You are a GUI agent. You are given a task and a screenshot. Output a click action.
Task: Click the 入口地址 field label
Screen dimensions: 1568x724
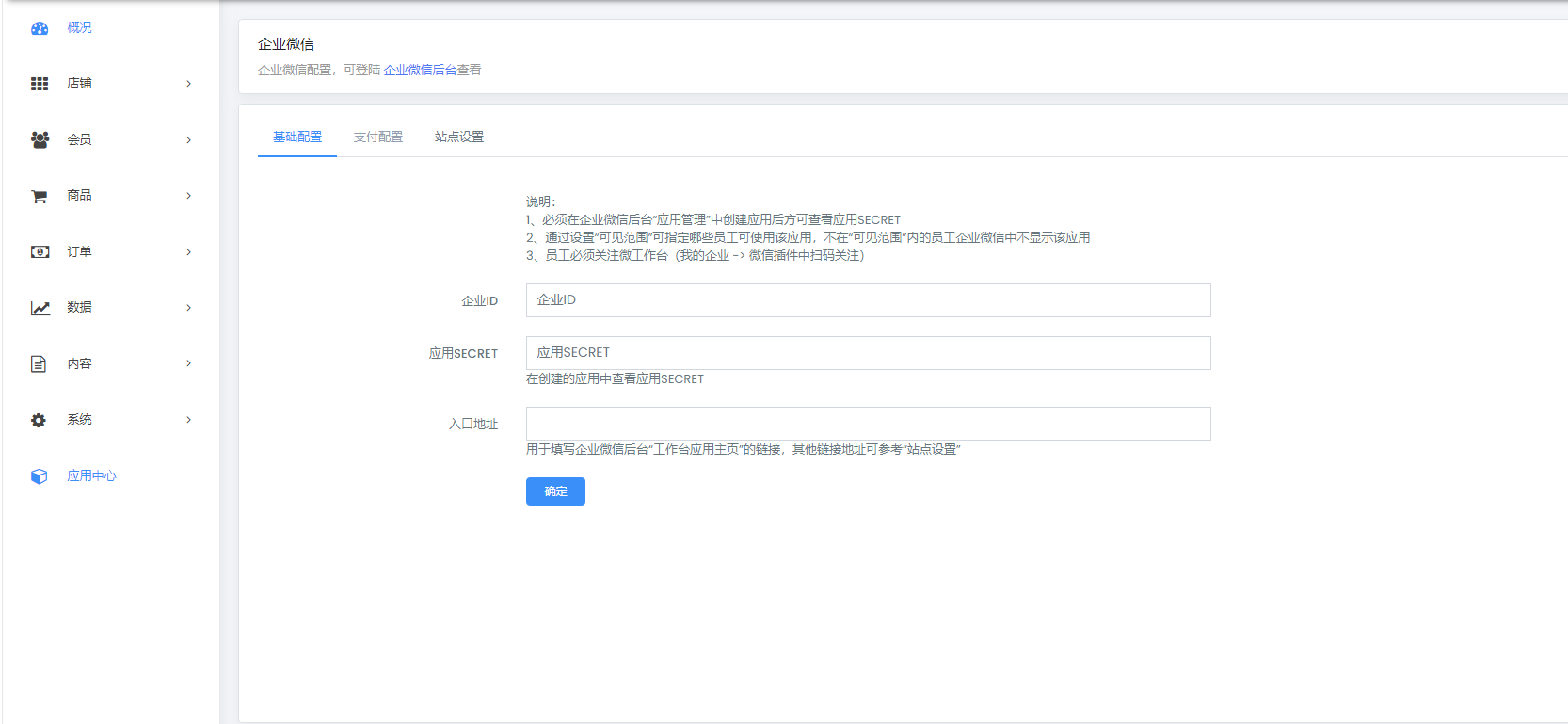click(473, 425)
